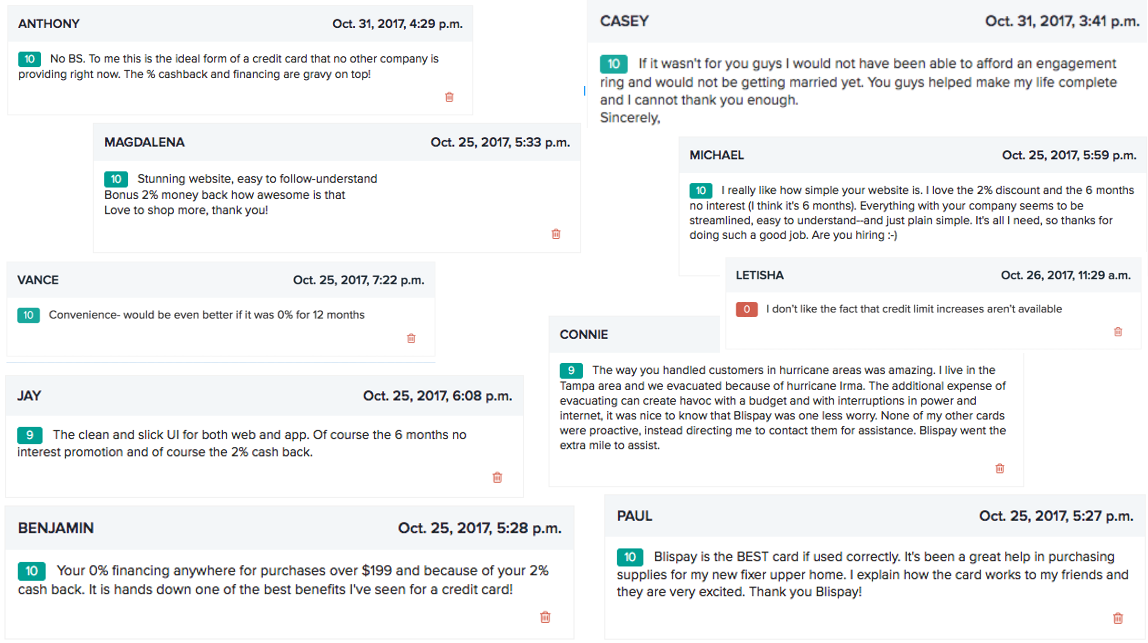Click the MAGDALENA reviewer name

click(x=144, y=142)
